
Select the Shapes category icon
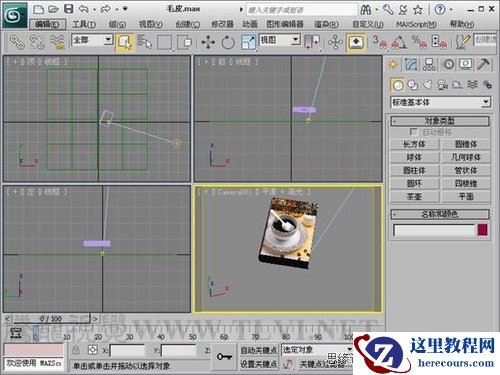click(413, 85)
